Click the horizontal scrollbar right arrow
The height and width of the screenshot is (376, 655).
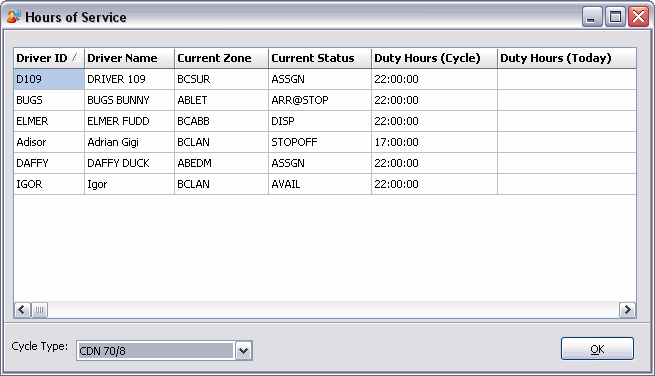[627, 310]
